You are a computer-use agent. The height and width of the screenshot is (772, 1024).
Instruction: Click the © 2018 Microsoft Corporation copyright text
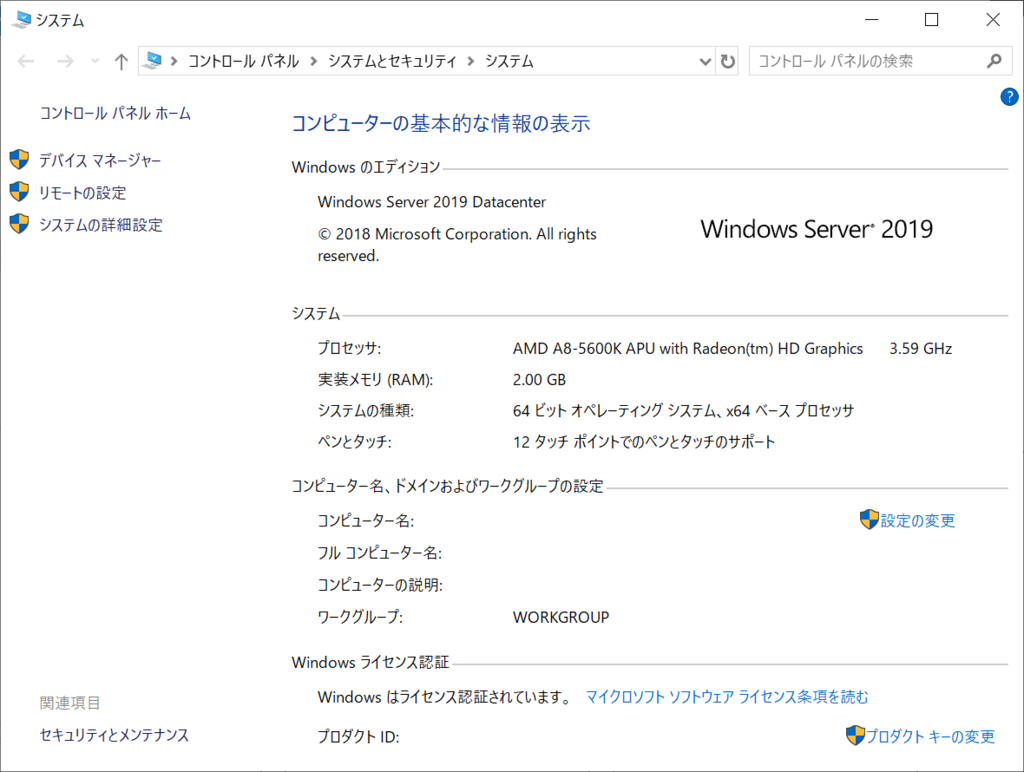coord(457,244)
